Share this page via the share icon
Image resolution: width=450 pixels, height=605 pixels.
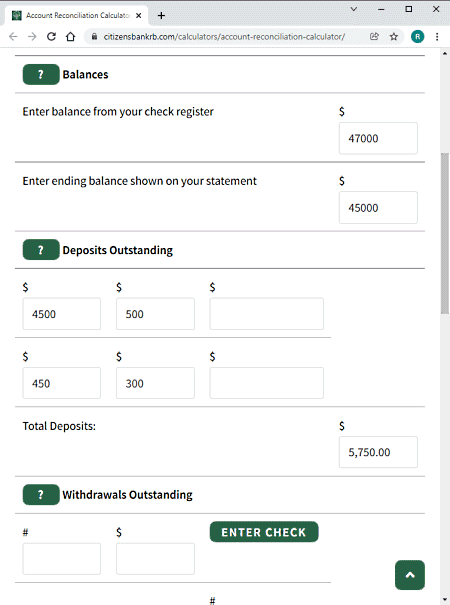(x=374, y=37)
